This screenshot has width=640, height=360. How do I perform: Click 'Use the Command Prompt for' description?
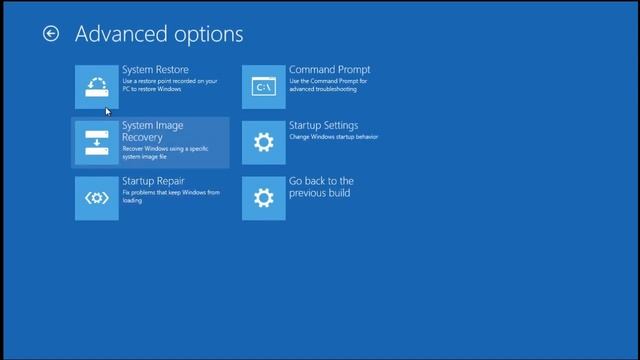[328, 85]
